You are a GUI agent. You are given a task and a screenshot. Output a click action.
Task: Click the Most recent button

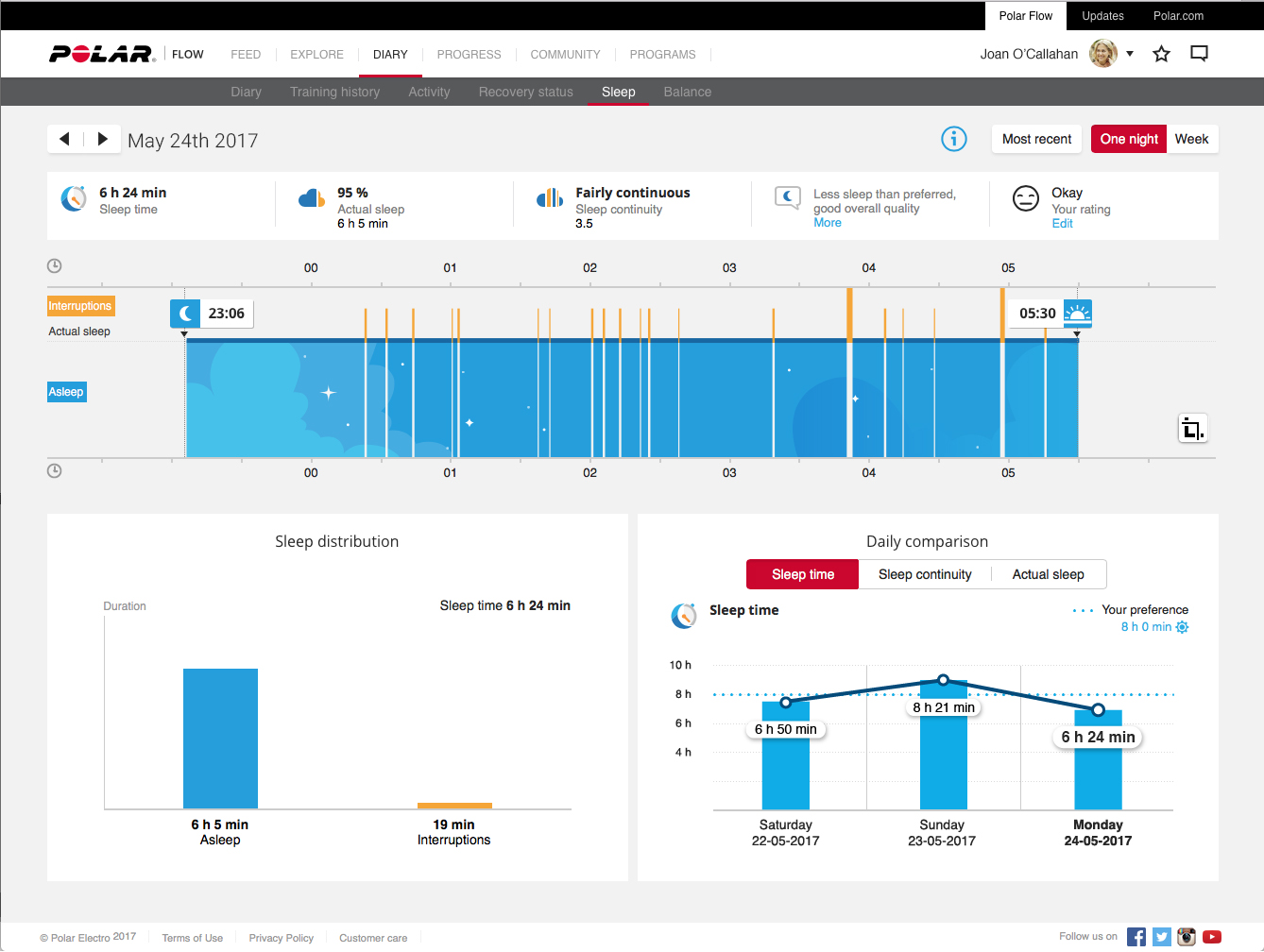pos(1036,139)
